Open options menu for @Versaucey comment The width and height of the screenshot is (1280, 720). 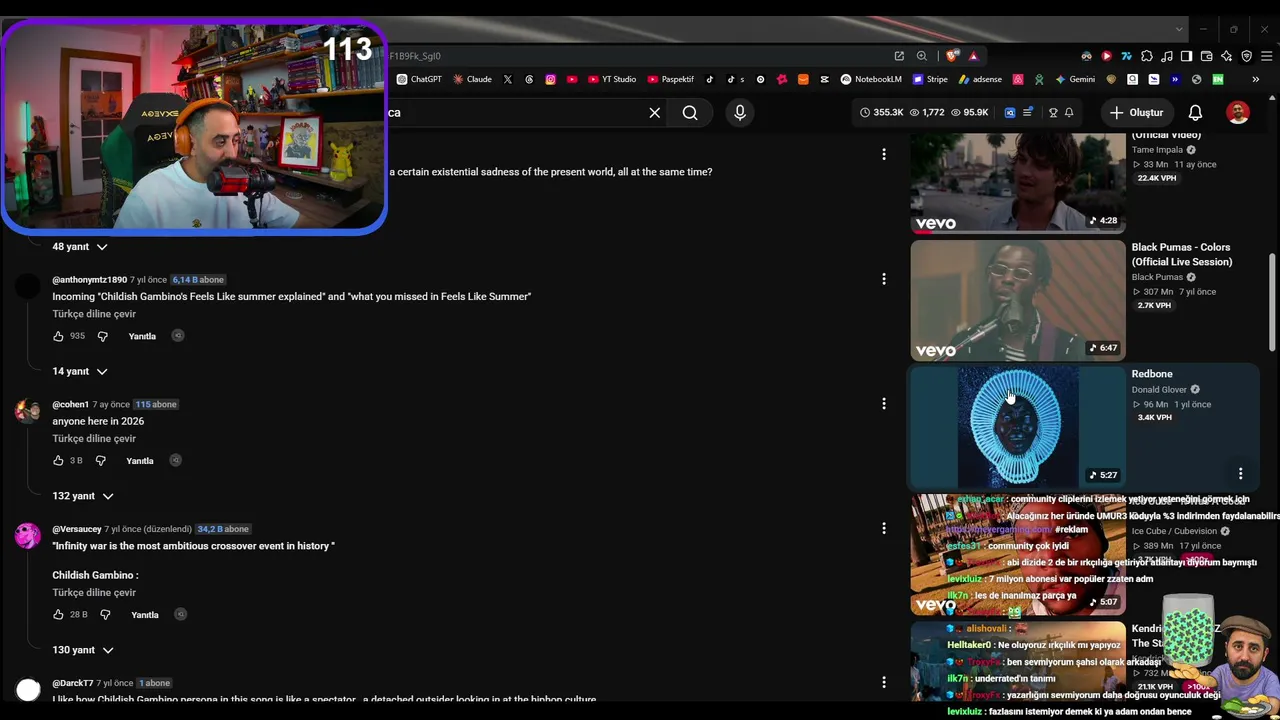pos(883,528)
